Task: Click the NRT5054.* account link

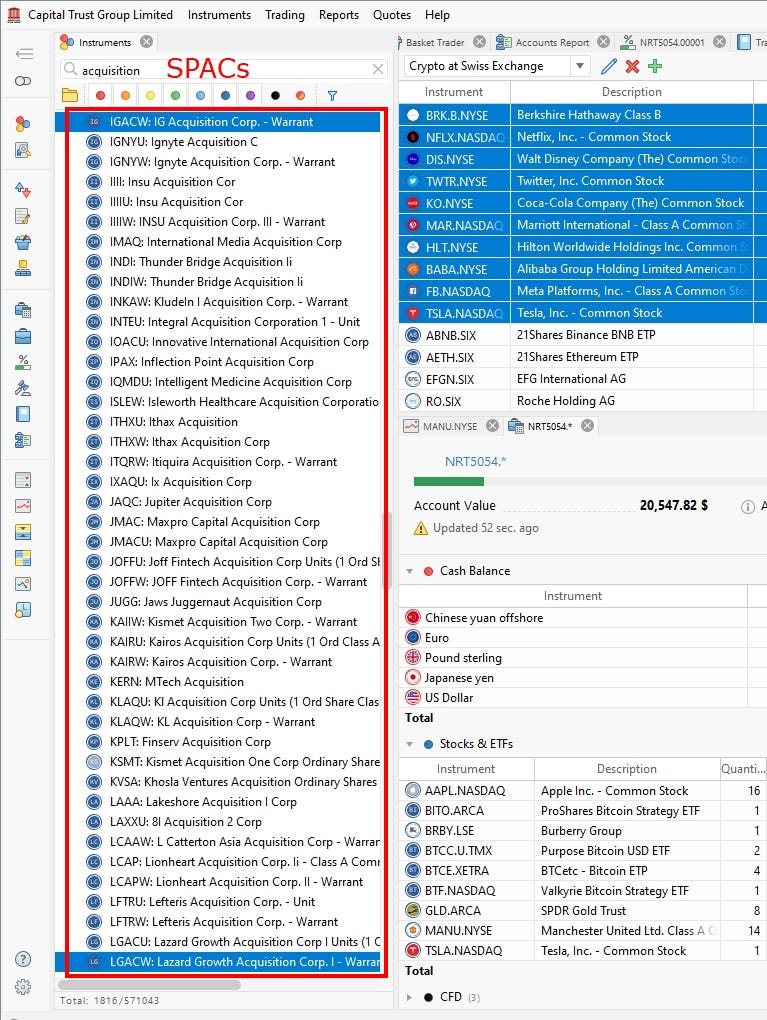Action: click(475, 462)
